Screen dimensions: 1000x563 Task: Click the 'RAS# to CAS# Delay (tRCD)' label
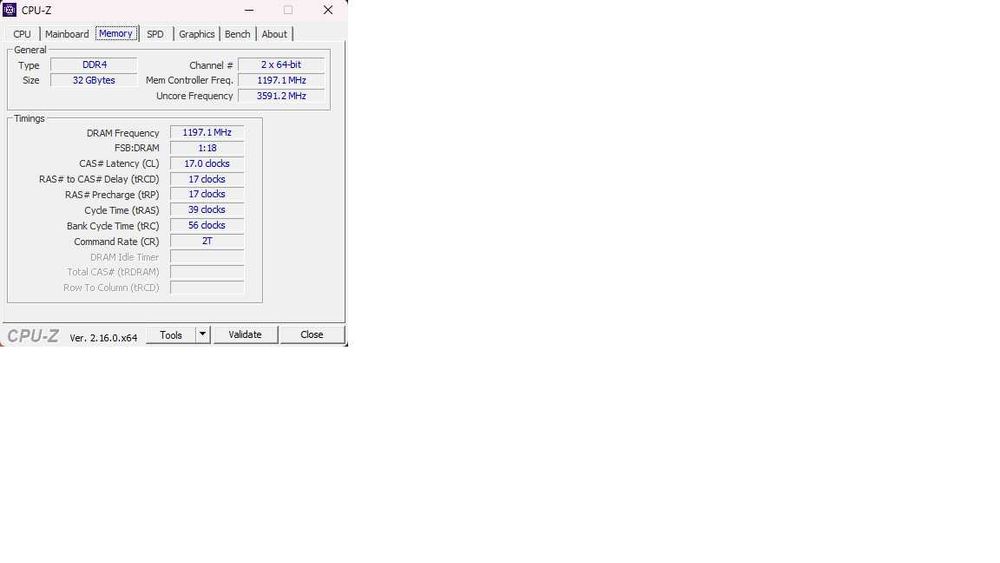coord(99,179)
